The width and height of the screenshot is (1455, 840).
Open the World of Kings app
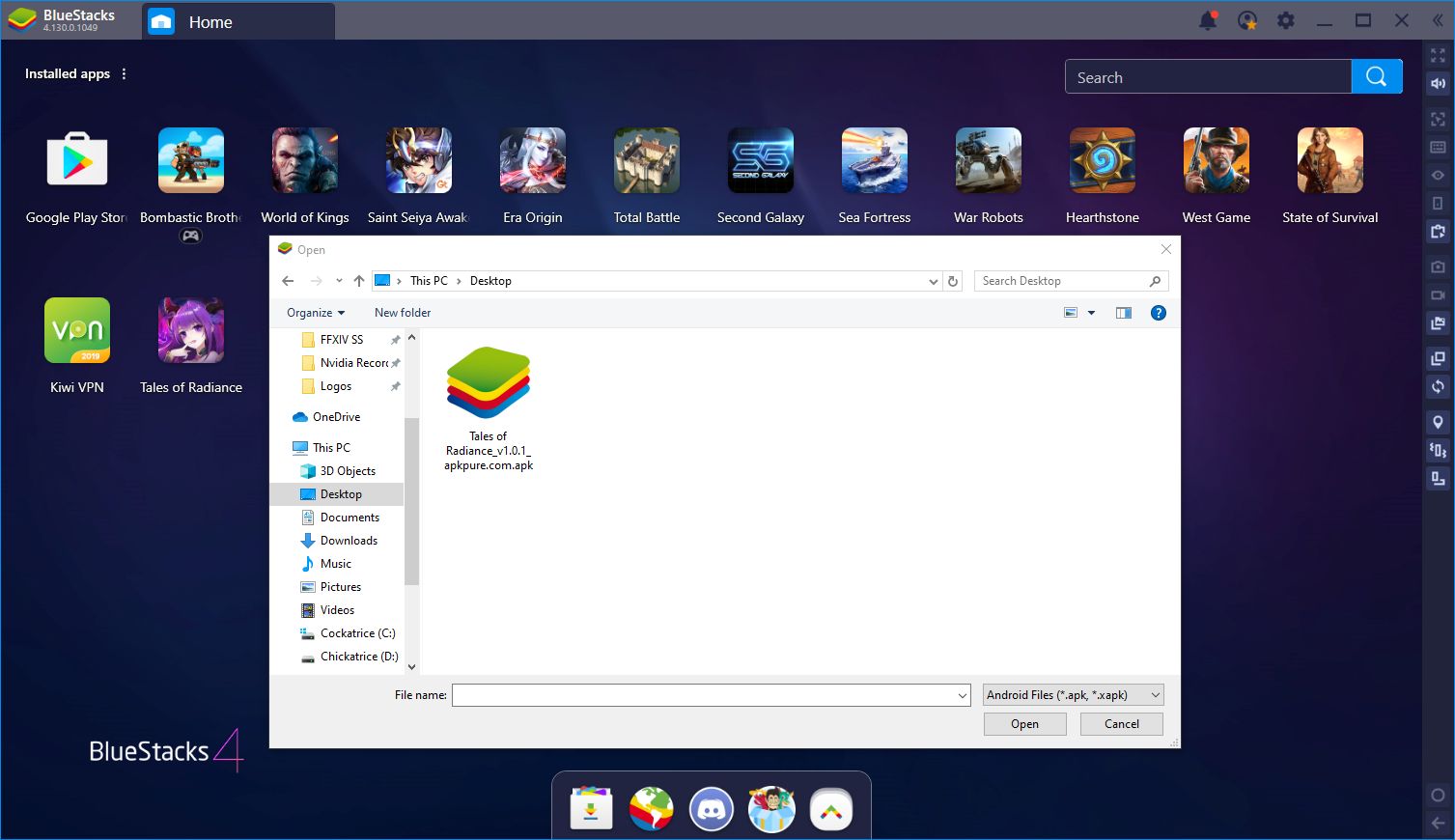[305, 160]
